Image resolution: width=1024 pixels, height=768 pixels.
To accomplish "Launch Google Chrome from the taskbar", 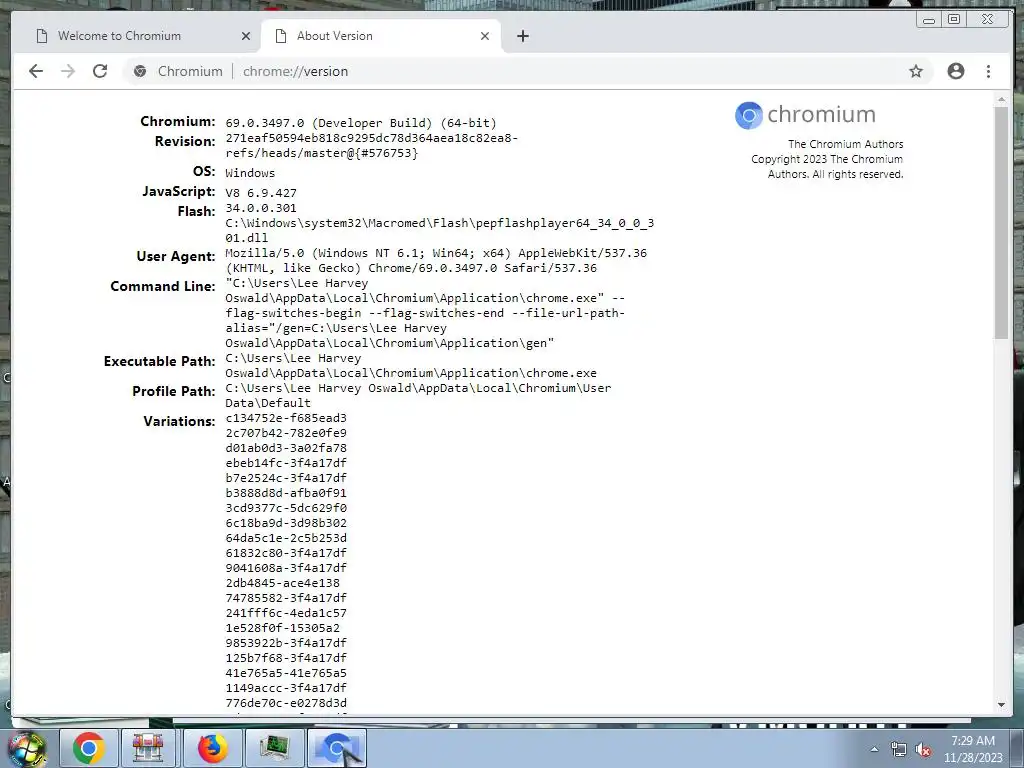I will [x=88, y=748].
